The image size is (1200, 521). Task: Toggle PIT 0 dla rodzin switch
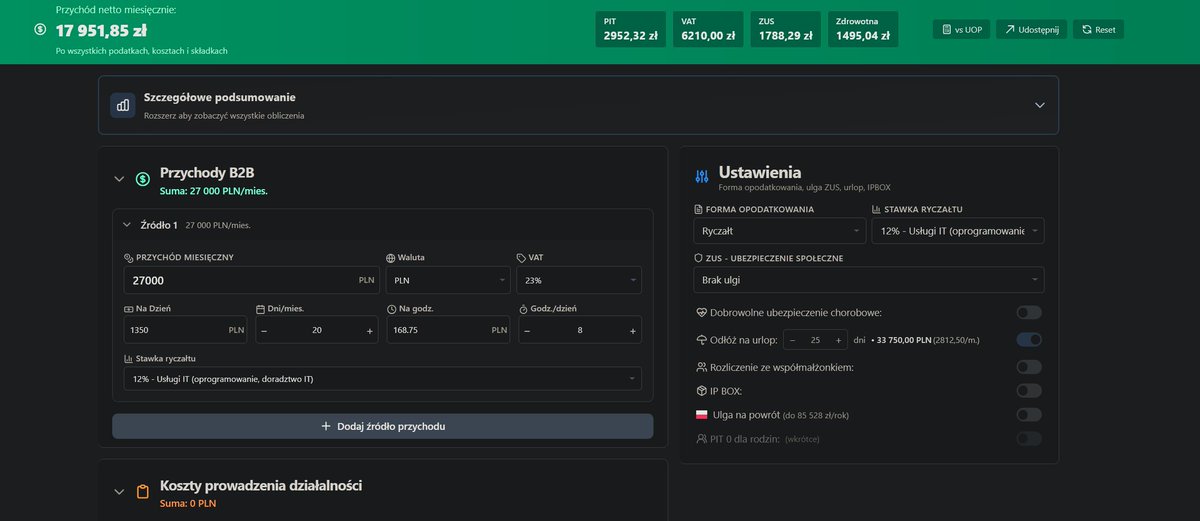click(x=1029, y=438)
